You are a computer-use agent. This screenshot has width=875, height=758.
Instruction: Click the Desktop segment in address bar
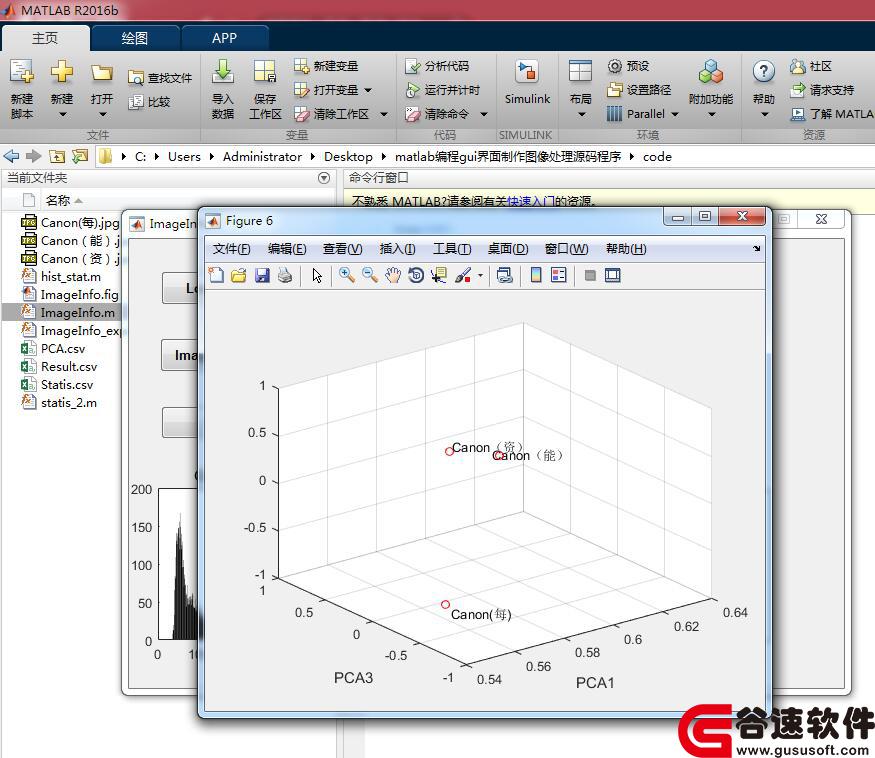click(348, 156)
